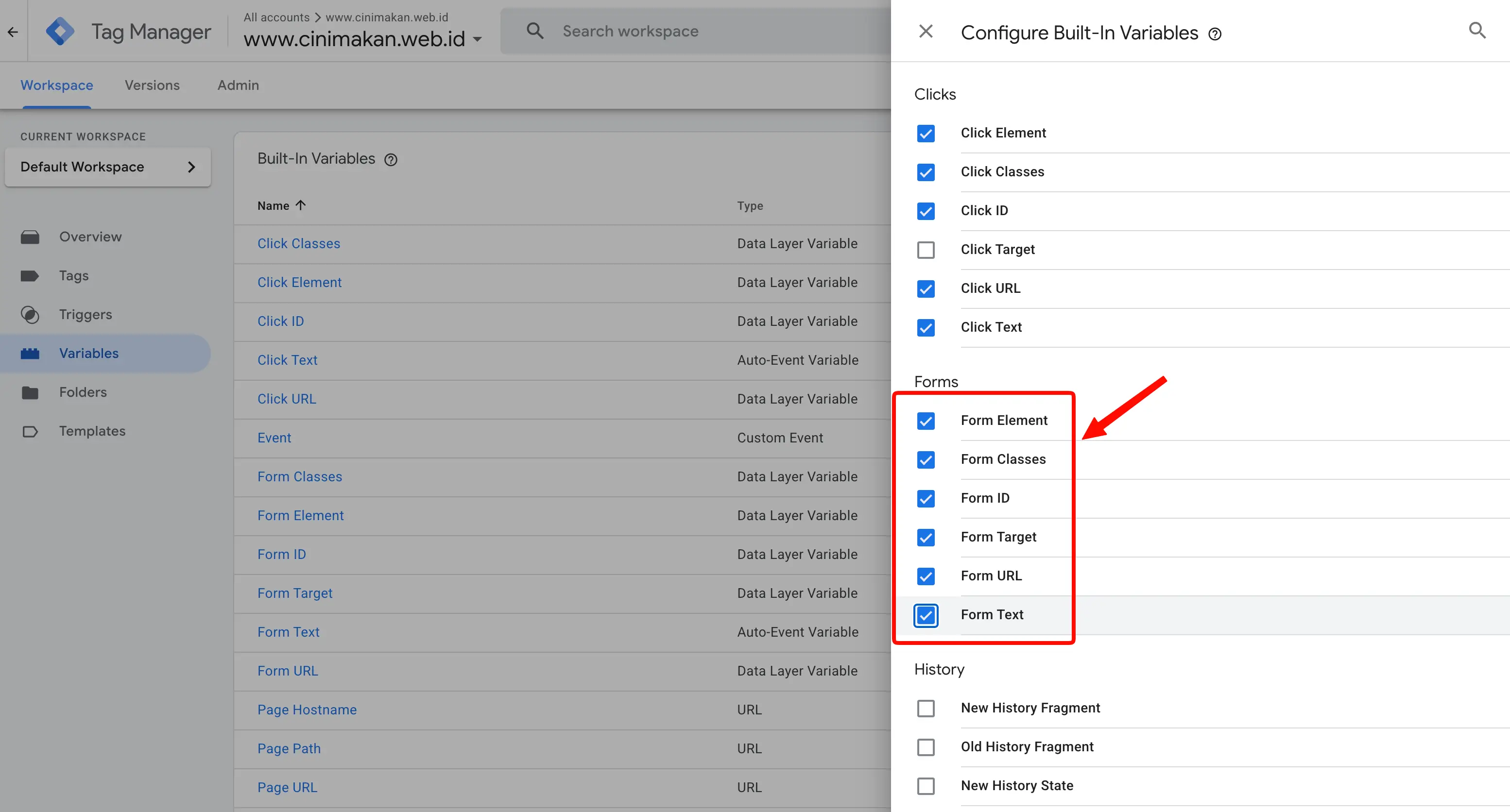Open the Click URL variable link

(x=287, y=399)
